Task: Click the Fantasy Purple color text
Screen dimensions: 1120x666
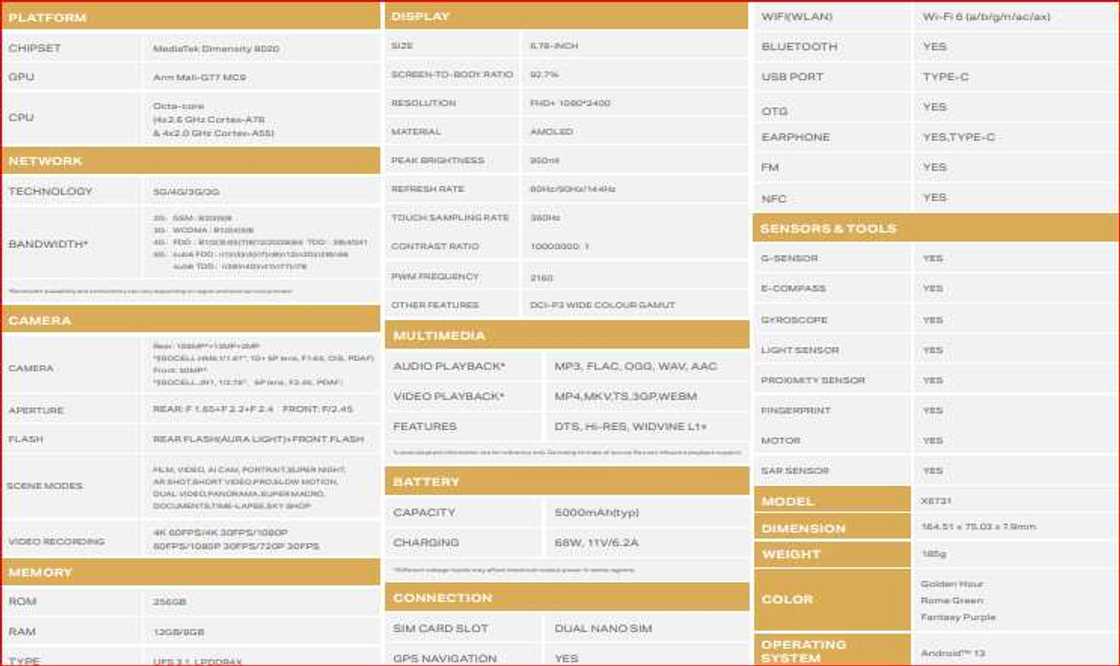Action: click(958, 618)
